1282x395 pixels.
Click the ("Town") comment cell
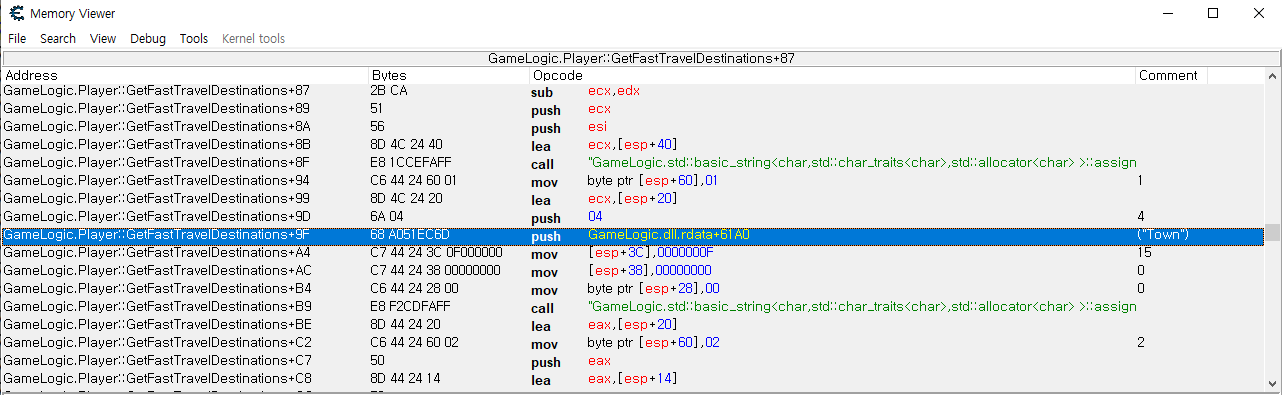click(x=1163, y=235)
